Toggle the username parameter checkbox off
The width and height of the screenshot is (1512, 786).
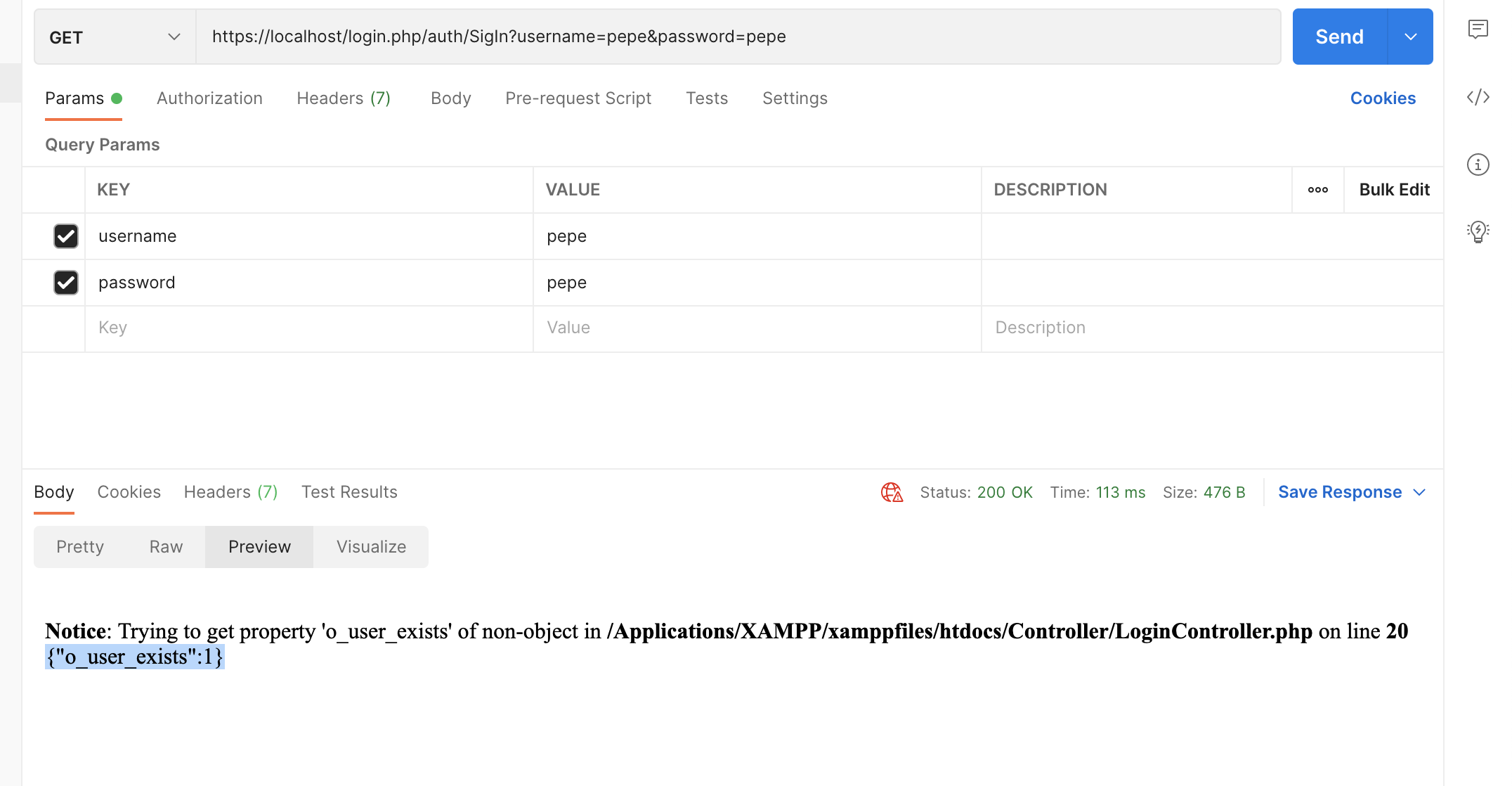[x=65, y=235]
